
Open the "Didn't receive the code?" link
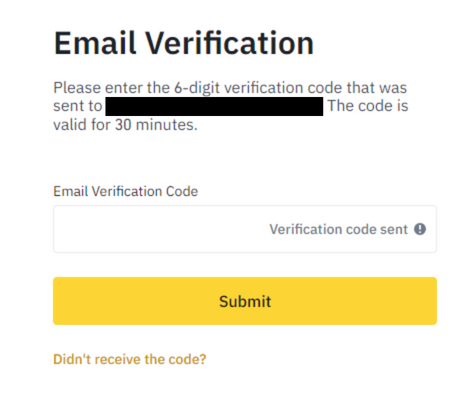130,359
